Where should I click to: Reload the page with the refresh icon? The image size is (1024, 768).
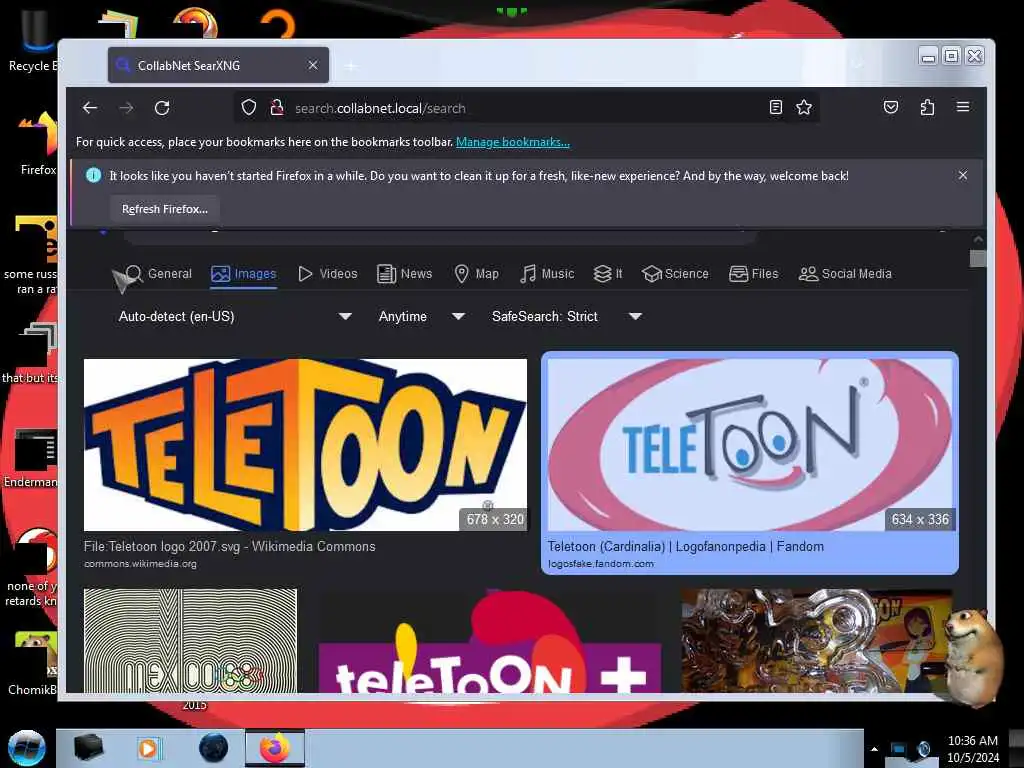tap(162, 108)
